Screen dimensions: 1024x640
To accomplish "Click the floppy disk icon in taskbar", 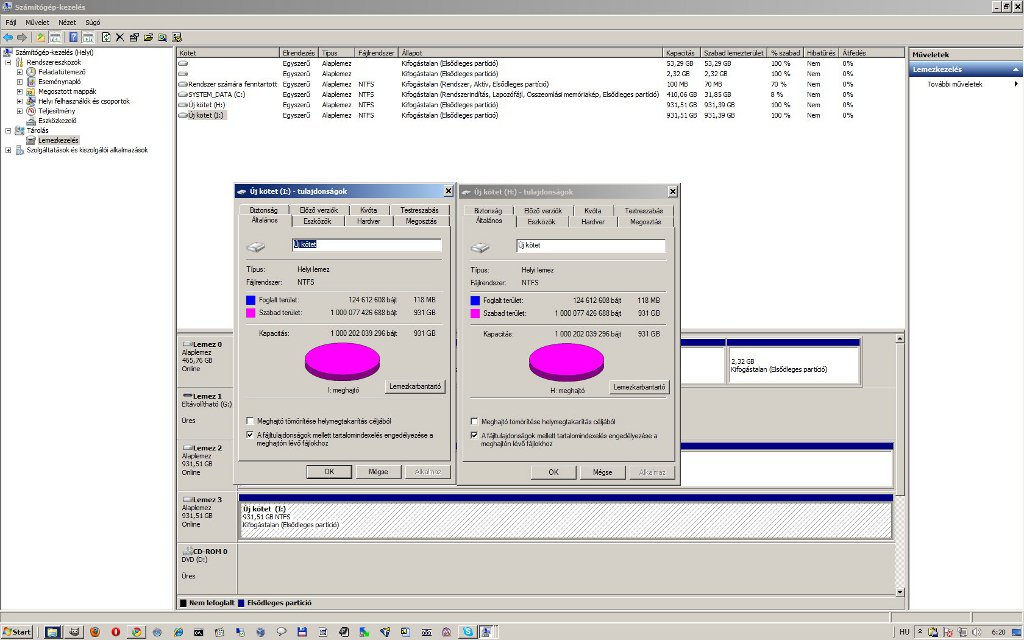I will (x=302, y=632).
